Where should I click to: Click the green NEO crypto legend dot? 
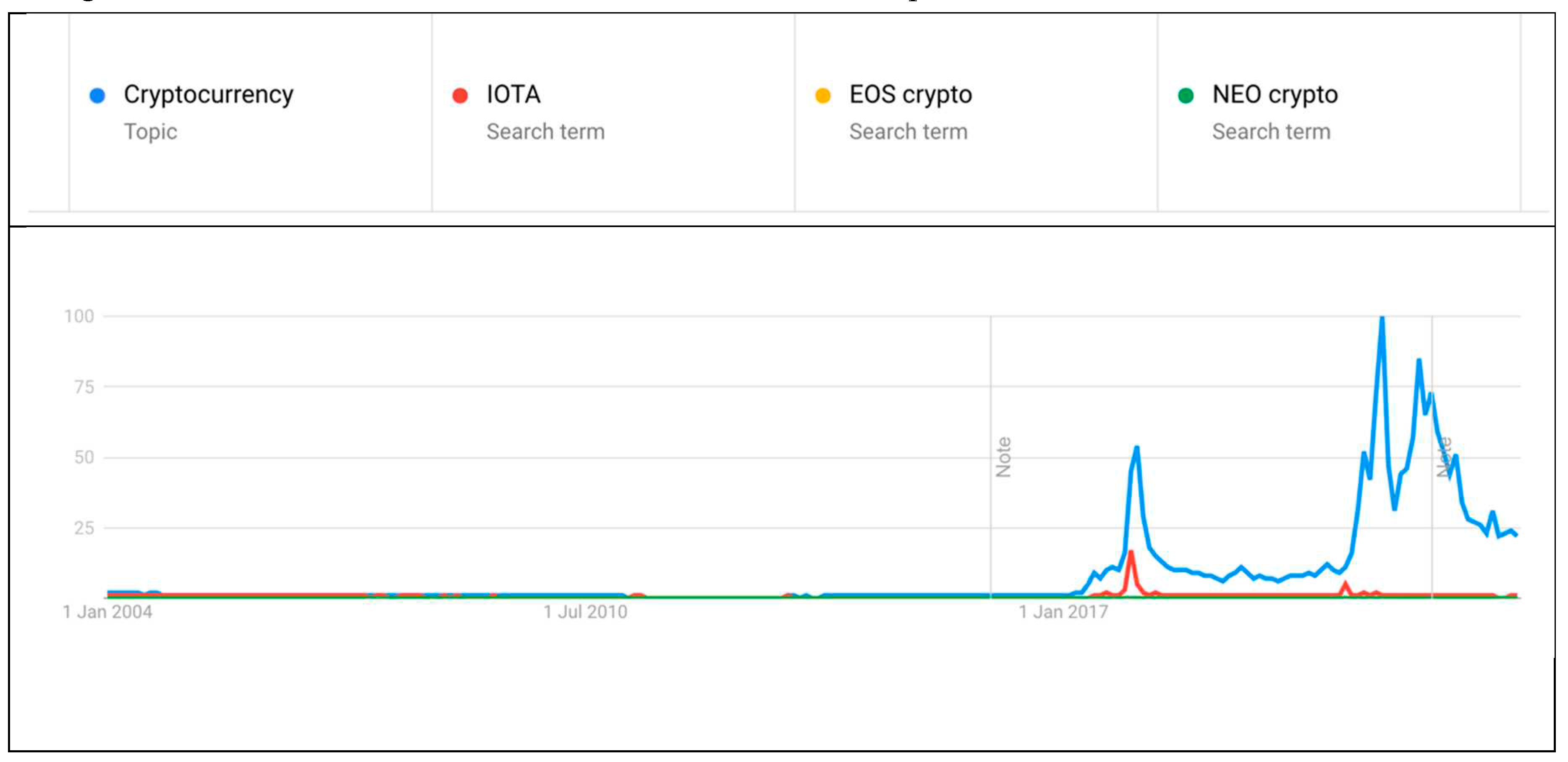tap(1186, 96)
